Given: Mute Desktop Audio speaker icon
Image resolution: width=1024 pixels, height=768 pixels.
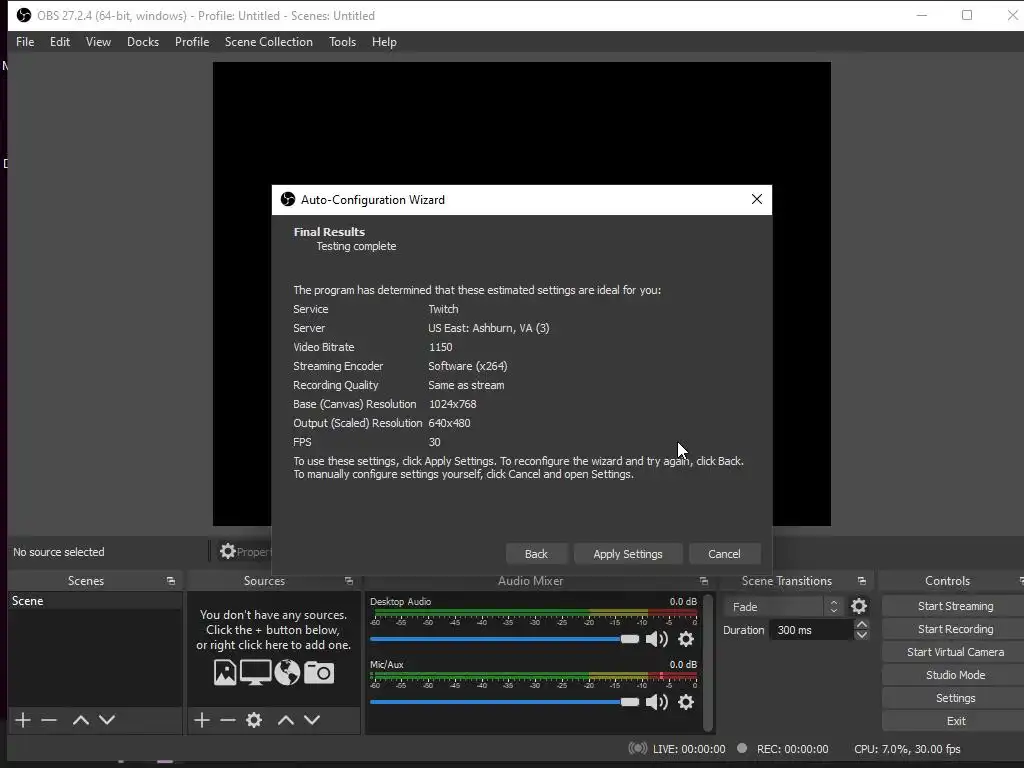Looking at the screenshot, I should pos(656,639).
